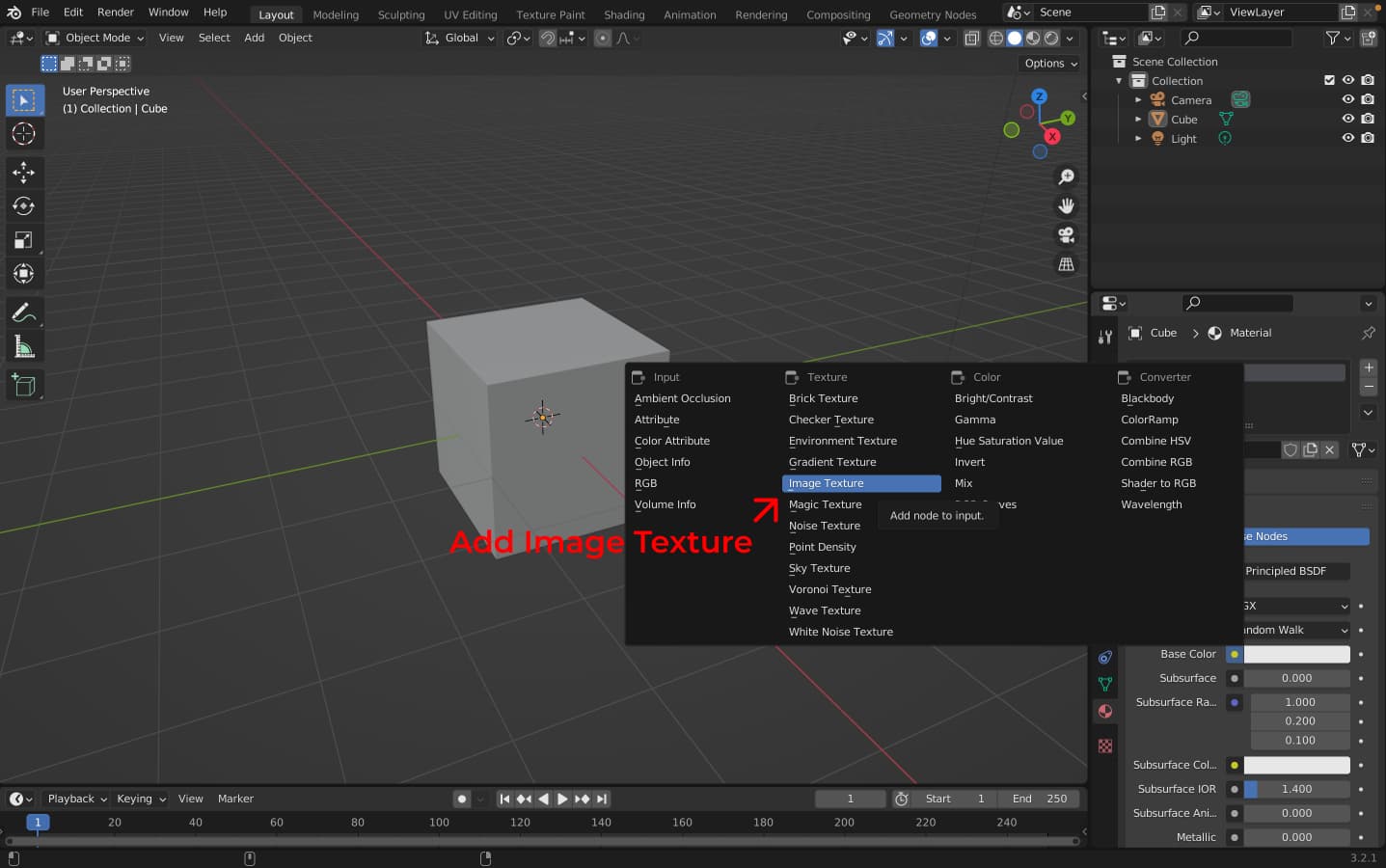Uncheck the Collection exclude checkbox
Screen dimensions: 1386x868
pyautogui.click(x=1329, y=80)
